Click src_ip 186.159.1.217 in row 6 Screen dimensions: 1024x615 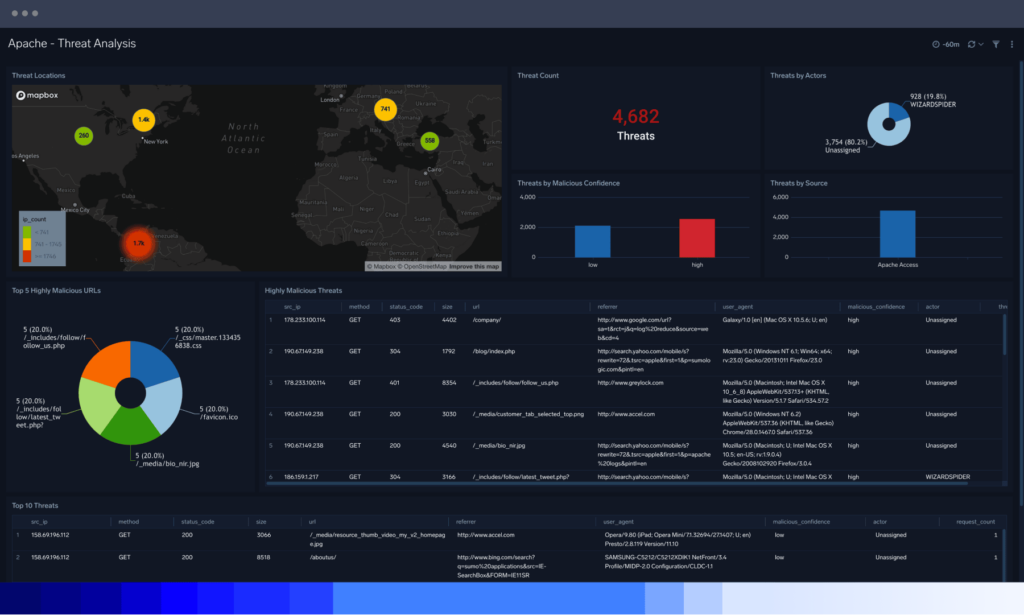301,477
